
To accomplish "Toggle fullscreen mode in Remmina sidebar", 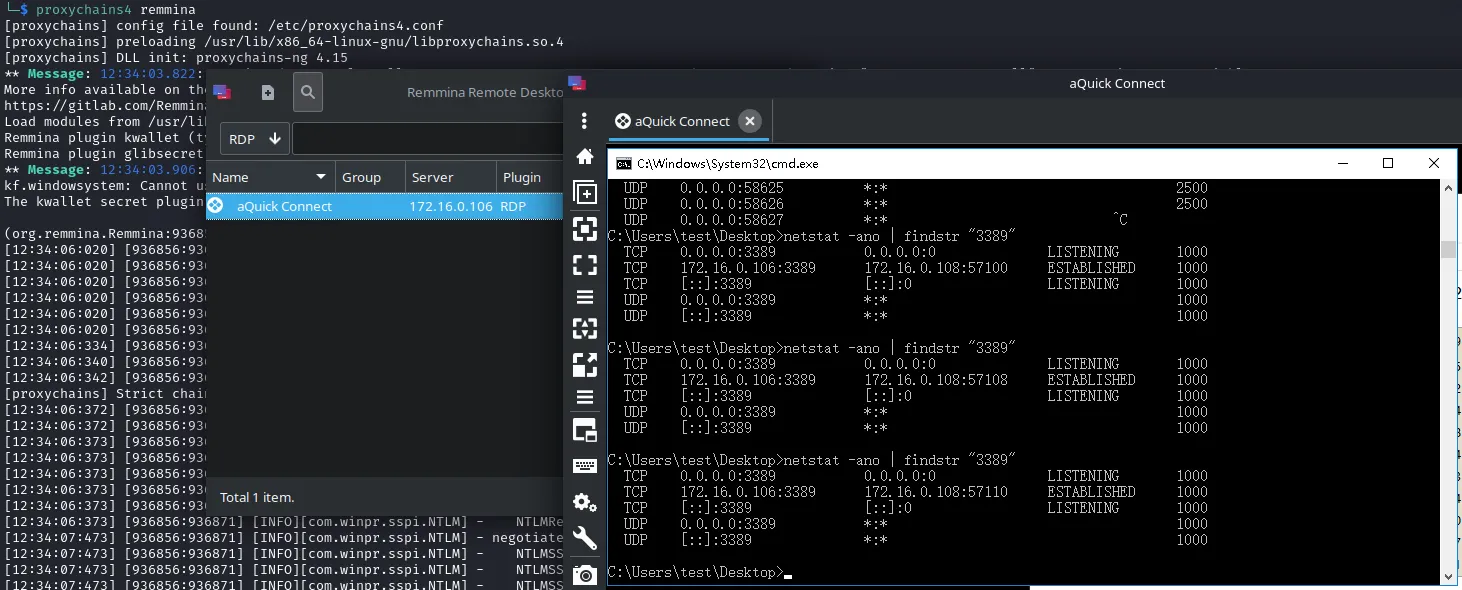I will pyautogui.click(x=585, y=265).
